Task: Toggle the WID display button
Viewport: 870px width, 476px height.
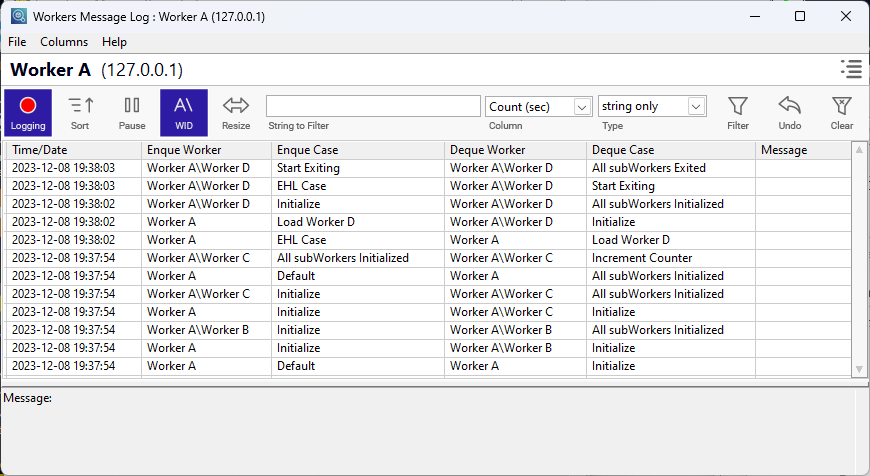Action: click(x=184, y=112)
